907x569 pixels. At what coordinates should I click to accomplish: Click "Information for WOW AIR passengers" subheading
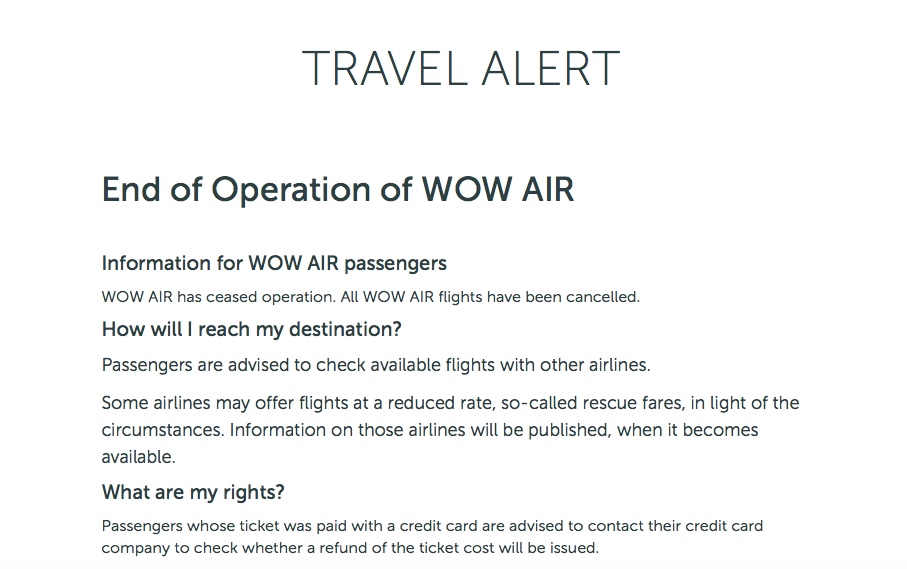coord(274,263)
